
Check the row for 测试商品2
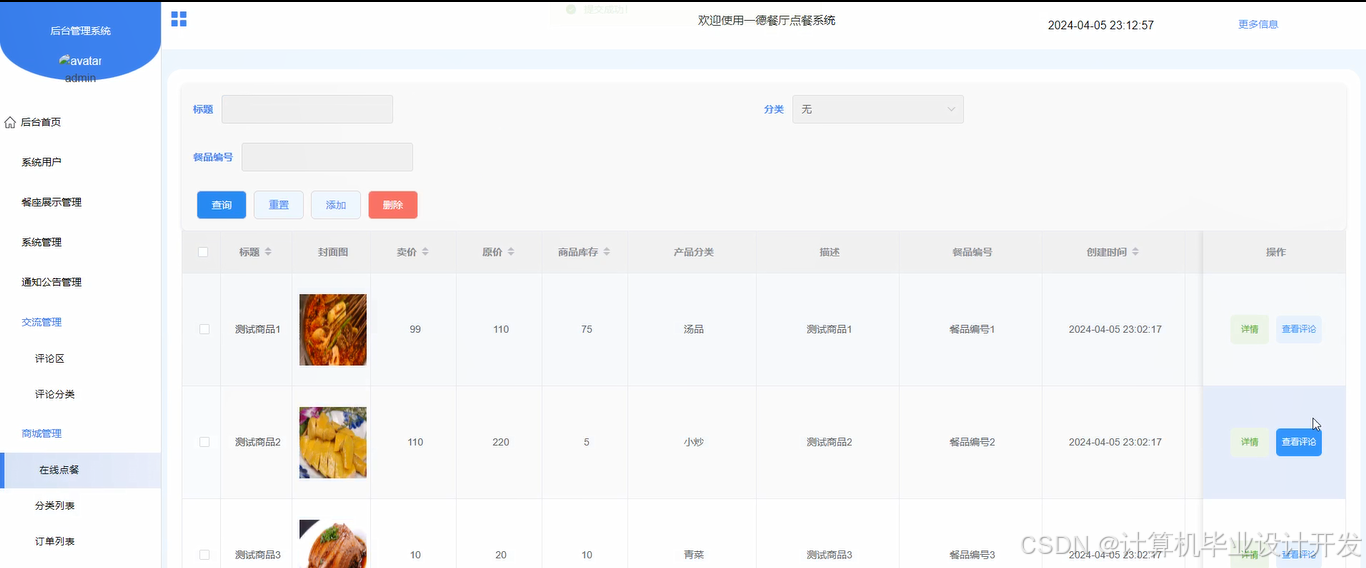204,442
